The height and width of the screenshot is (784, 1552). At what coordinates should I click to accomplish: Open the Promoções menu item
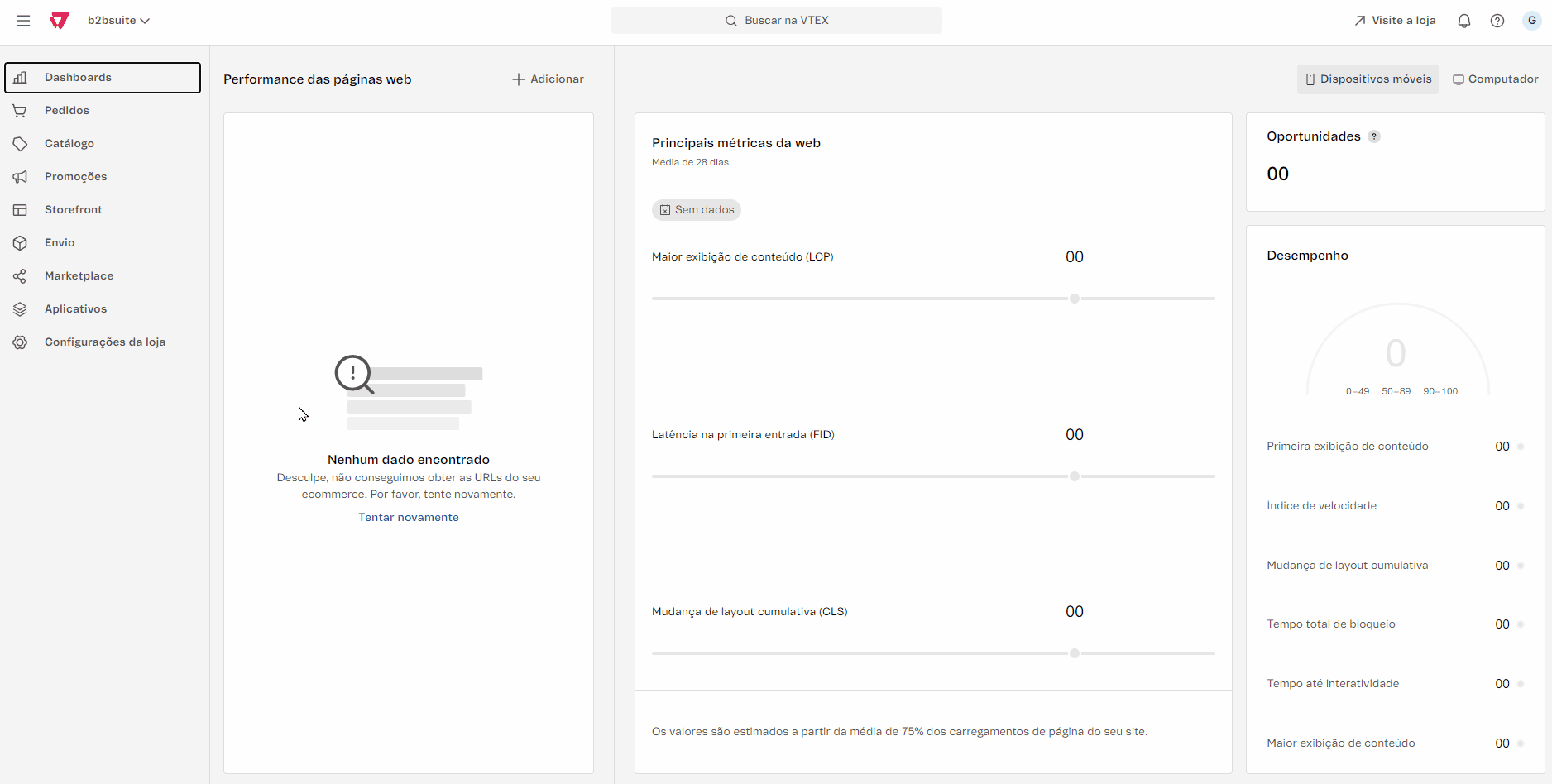pyautogui.click(x=75, y=177)
